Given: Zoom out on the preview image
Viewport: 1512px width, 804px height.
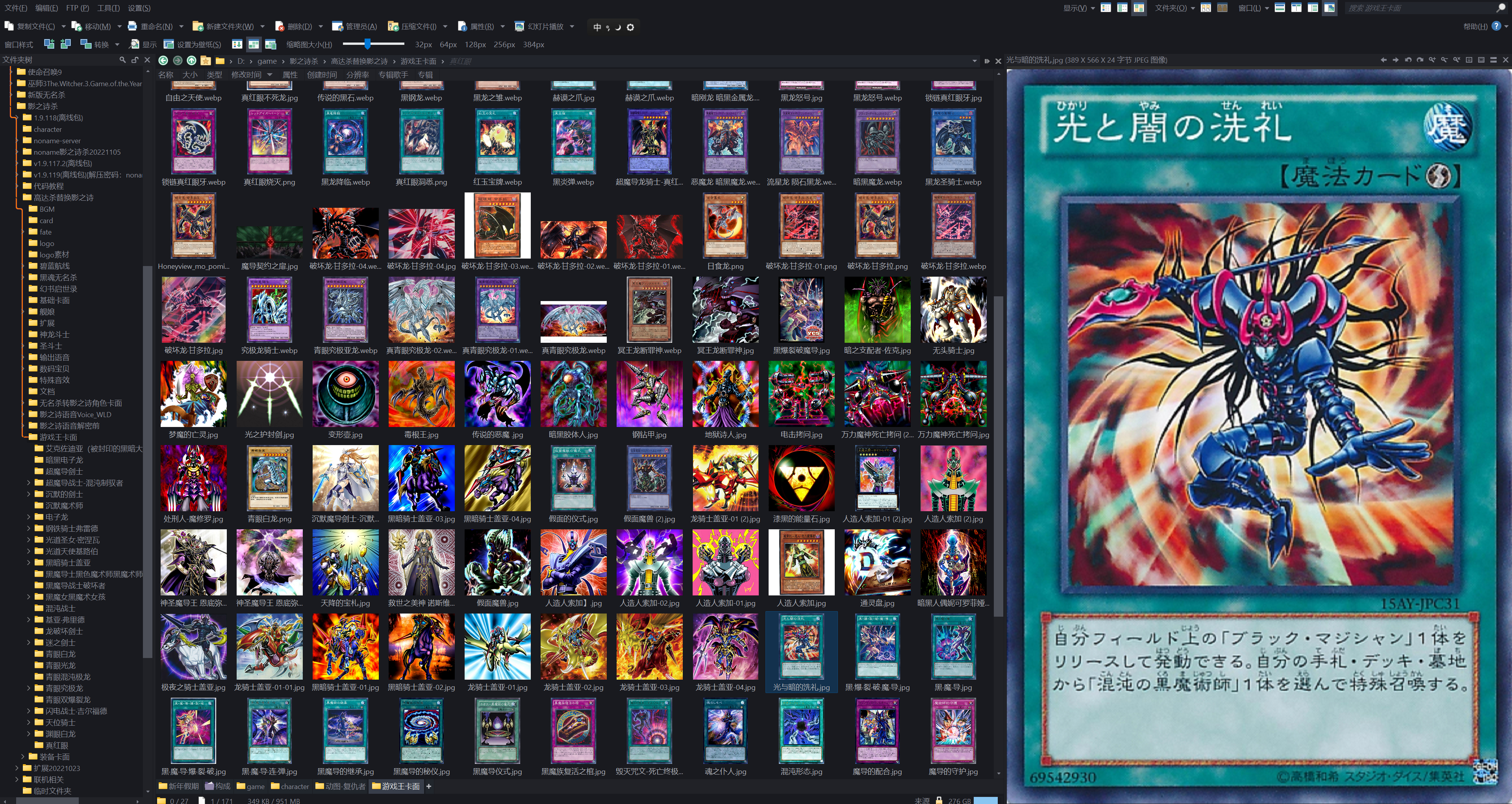Looking at the screenshot, I should click(x=1445, y=60).
